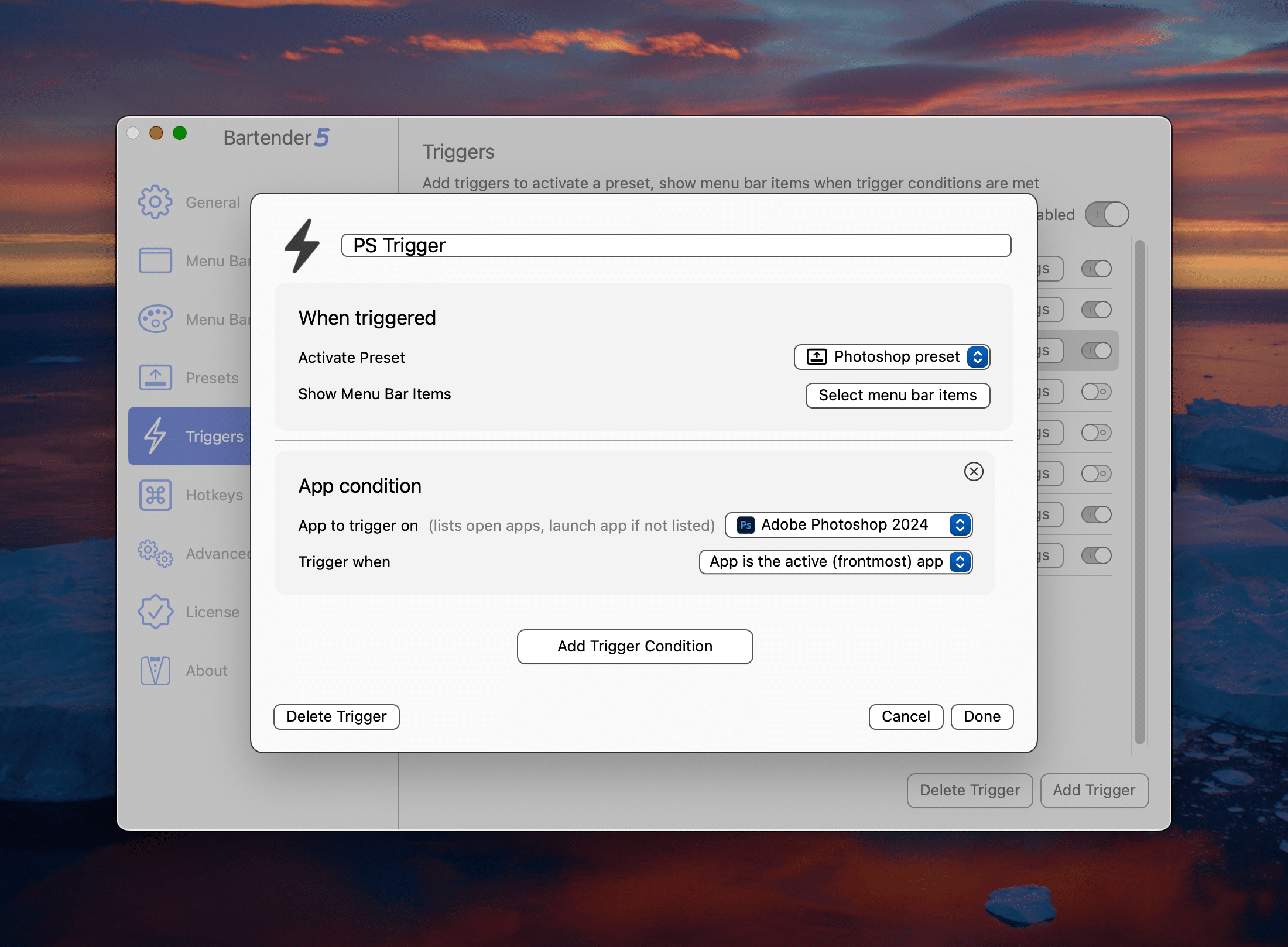This screenshot has height=947, width=1288.
Task: Click the General gear icon in sidebar
Action: [155, 202]
